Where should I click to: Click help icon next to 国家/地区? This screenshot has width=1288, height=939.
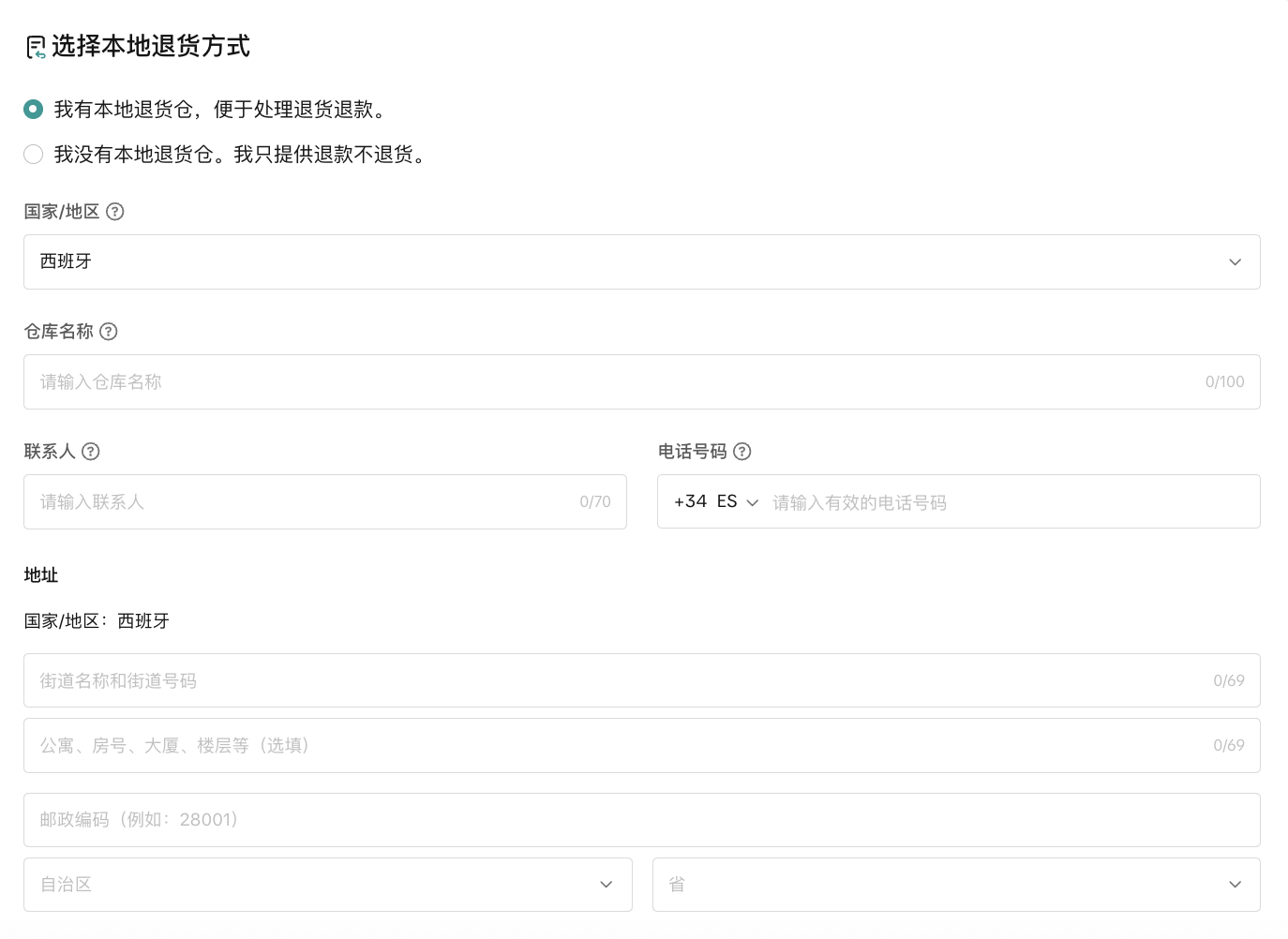(x=115, y=212)
